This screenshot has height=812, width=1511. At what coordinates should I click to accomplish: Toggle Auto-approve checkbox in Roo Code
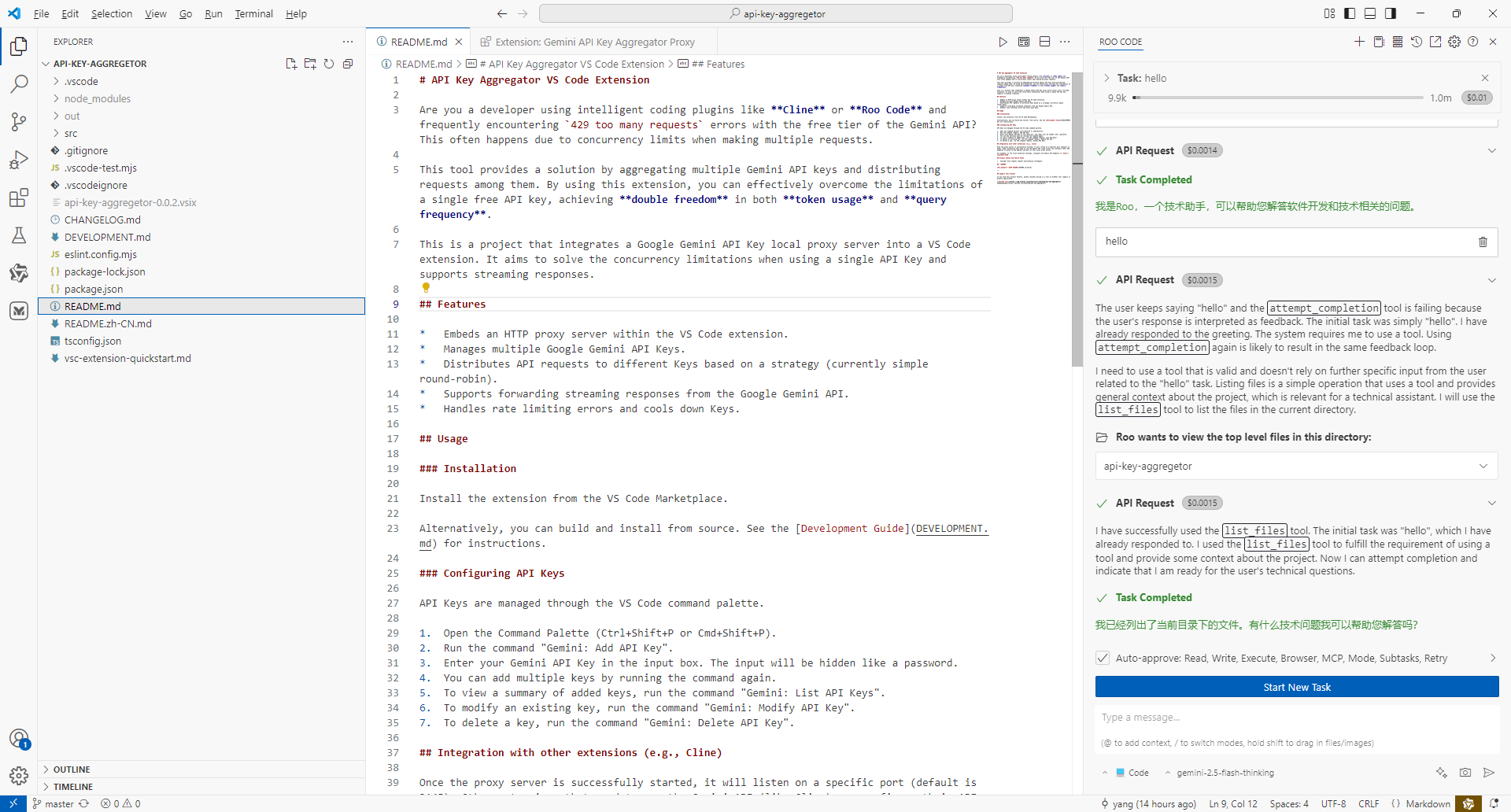1103,658
